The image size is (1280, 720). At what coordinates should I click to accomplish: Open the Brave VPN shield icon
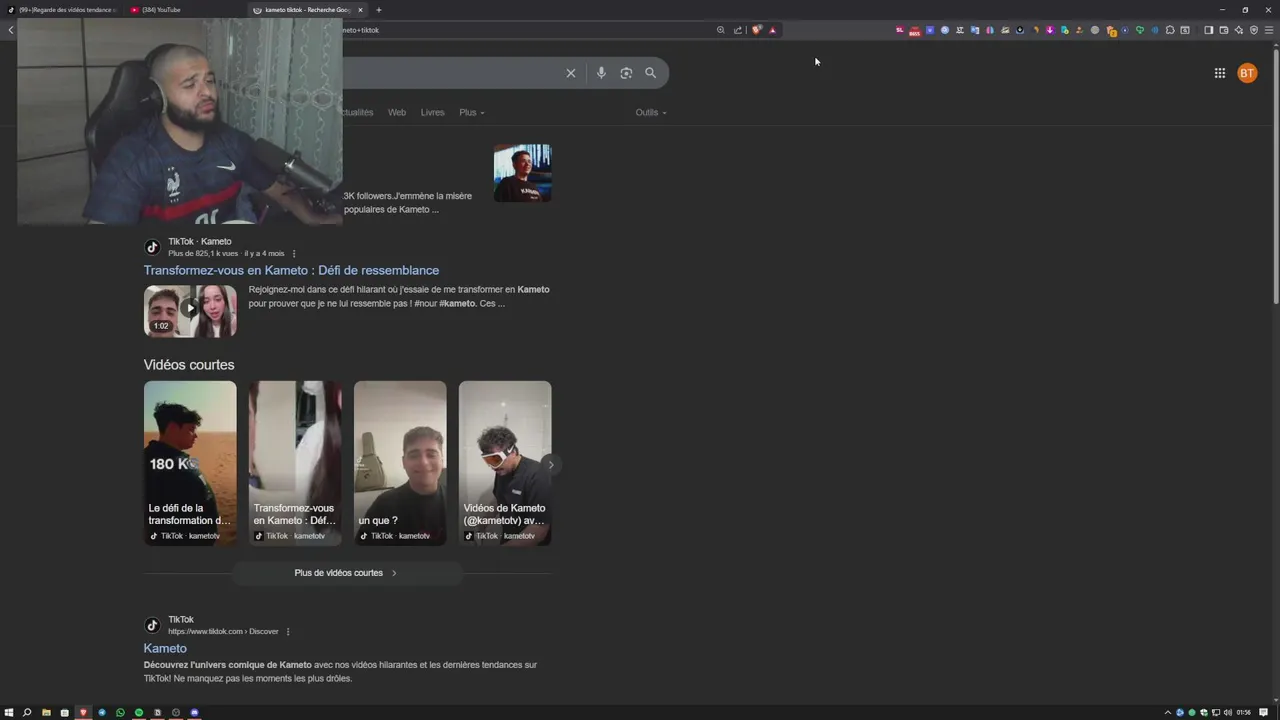(x=1254, y=30)
